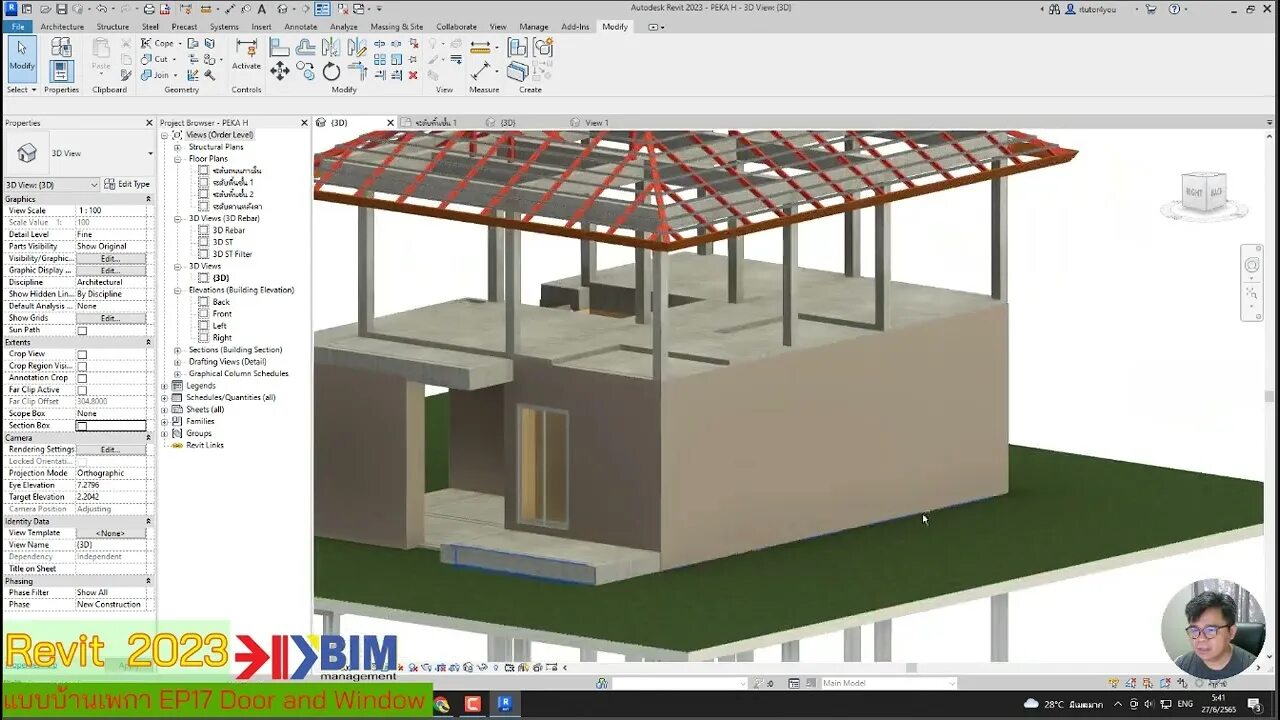Image resolution: width=1280 pixels, height=720 pixels.
Task: Select the Modify arrow tool
Action: tap(21, 59)
